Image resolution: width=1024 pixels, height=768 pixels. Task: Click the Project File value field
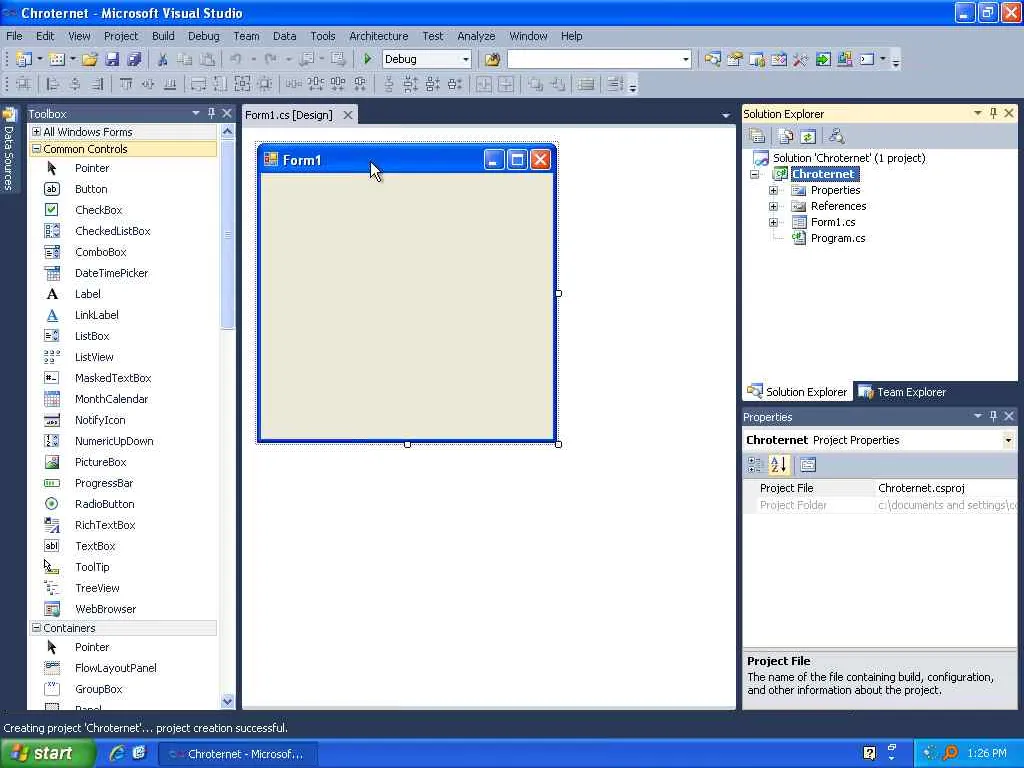click(945, 488)
